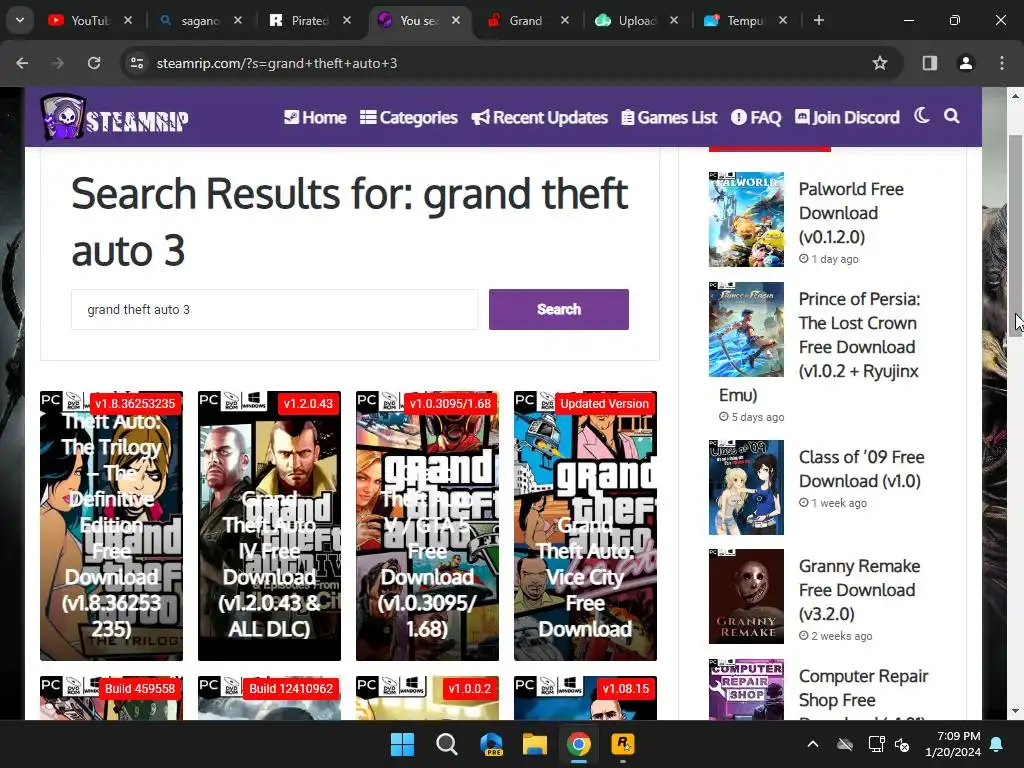The height and width of the screenshot is (768, 1024).
Task: Open the Home menu item
Action: pyautogui.click(x=315, y=118)
